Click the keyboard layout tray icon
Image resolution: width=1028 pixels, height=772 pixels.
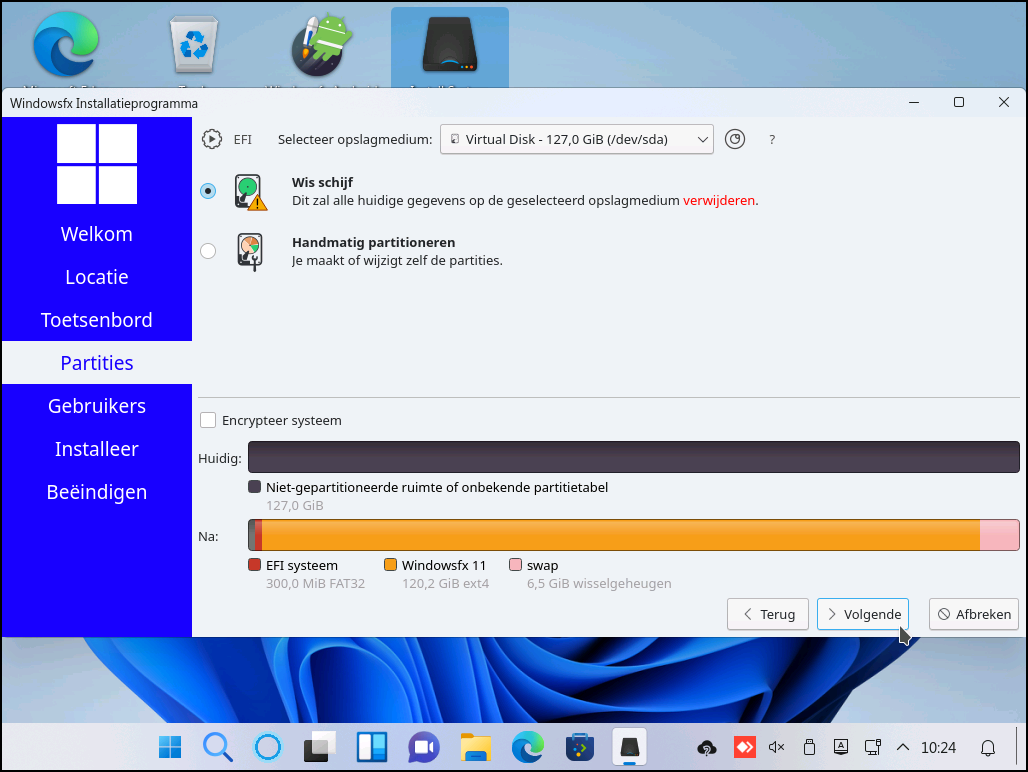(840, 747)
